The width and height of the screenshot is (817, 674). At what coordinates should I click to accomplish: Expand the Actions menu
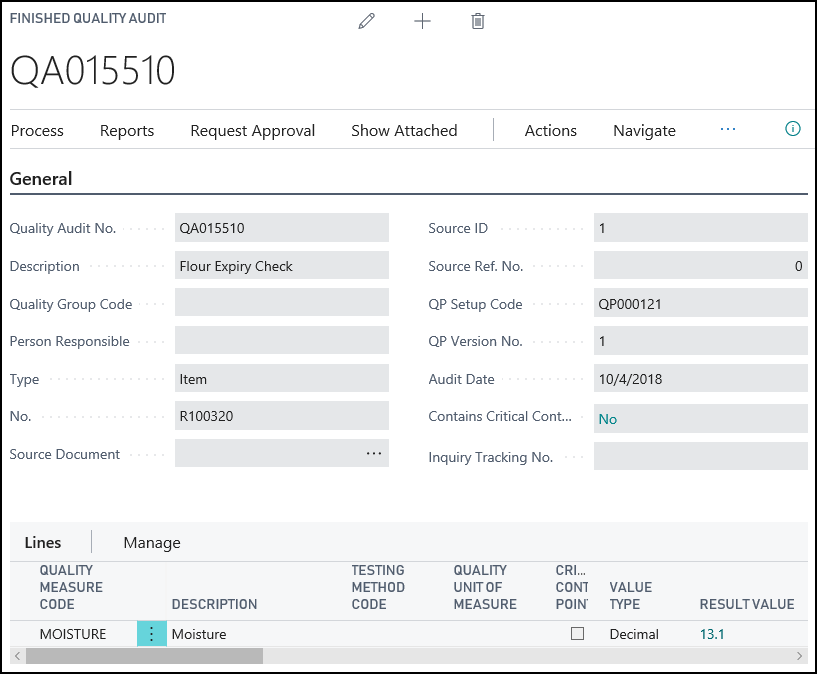point(550,130)
